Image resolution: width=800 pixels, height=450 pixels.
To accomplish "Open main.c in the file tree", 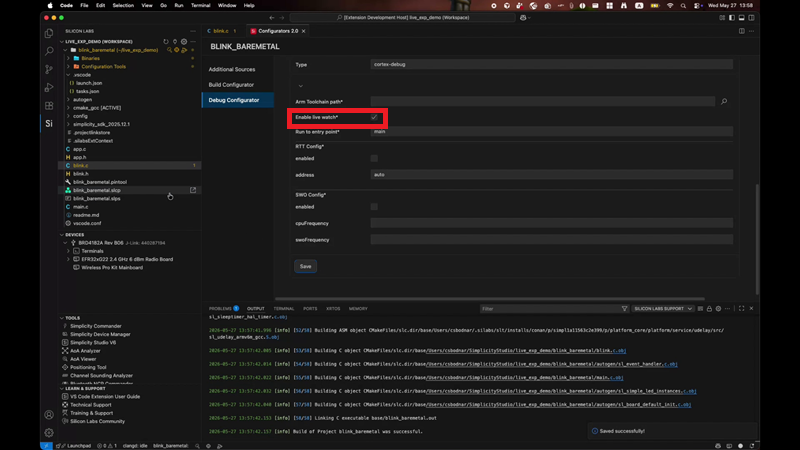I will (81, 207).
